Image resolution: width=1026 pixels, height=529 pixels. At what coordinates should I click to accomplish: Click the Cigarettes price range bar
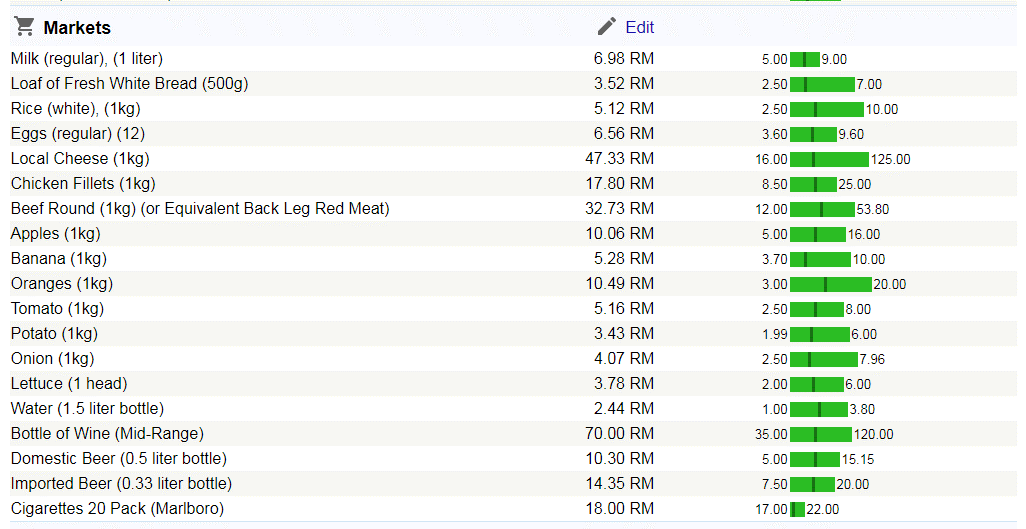coord(797,509)
